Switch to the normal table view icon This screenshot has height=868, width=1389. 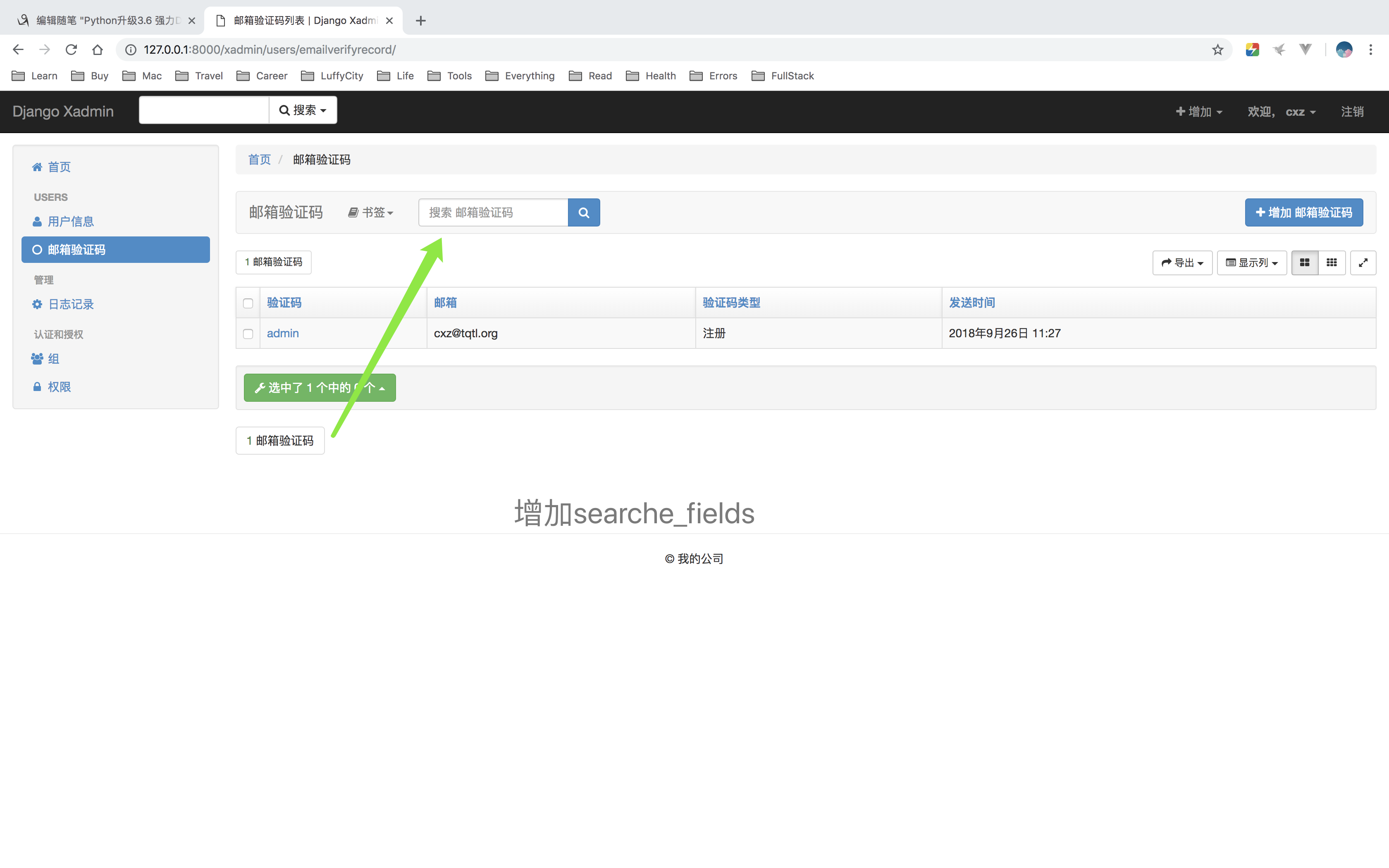[x=1304, y=262]
